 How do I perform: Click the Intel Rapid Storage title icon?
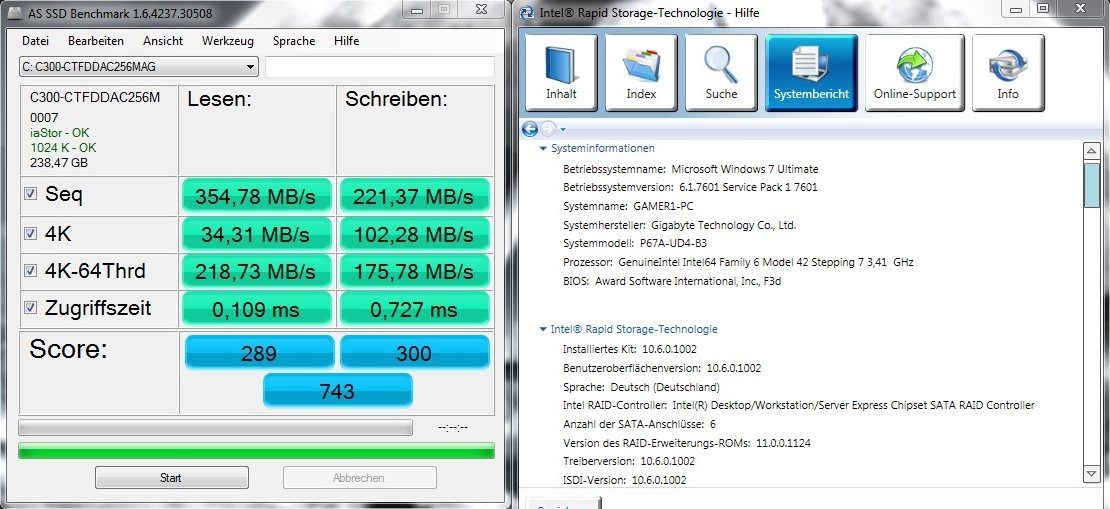pyautogui.click(x=527, y=13)
